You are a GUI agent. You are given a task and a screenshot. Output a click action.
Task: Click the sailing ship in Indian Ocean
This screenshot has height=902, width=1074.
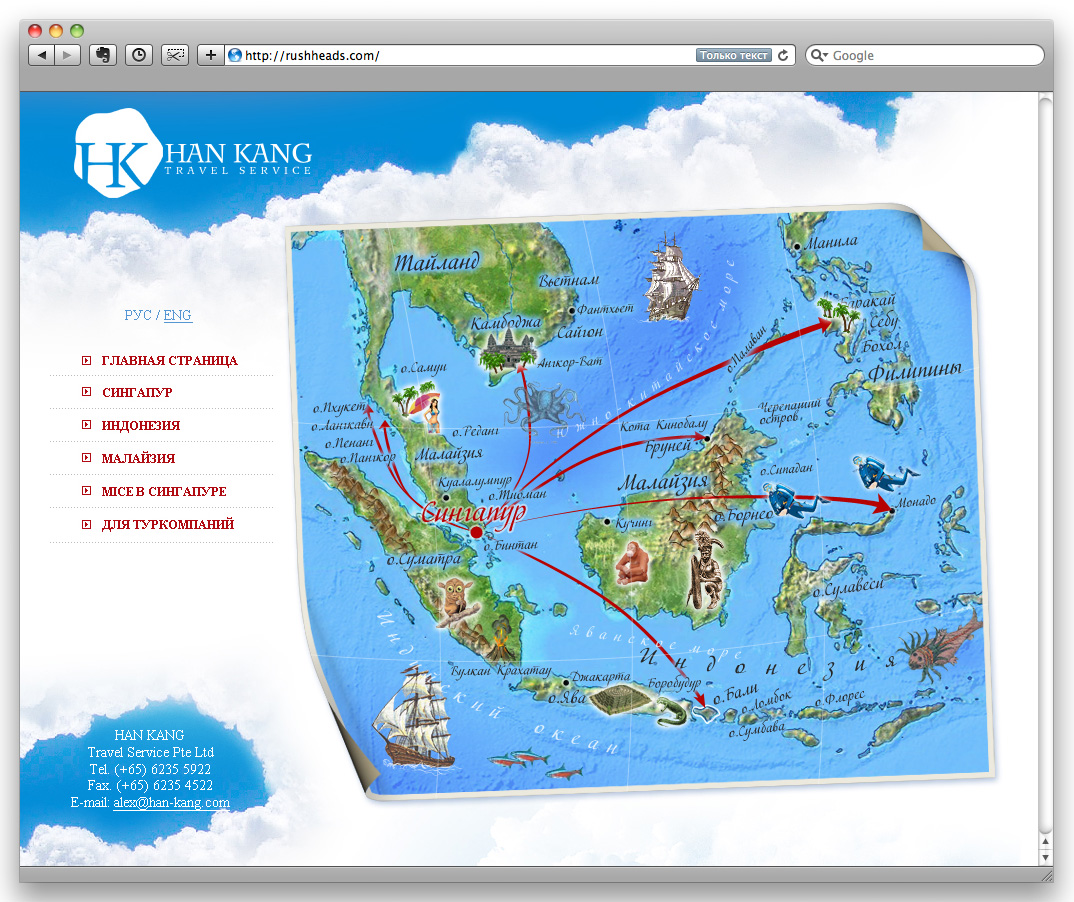coord(415,716)
